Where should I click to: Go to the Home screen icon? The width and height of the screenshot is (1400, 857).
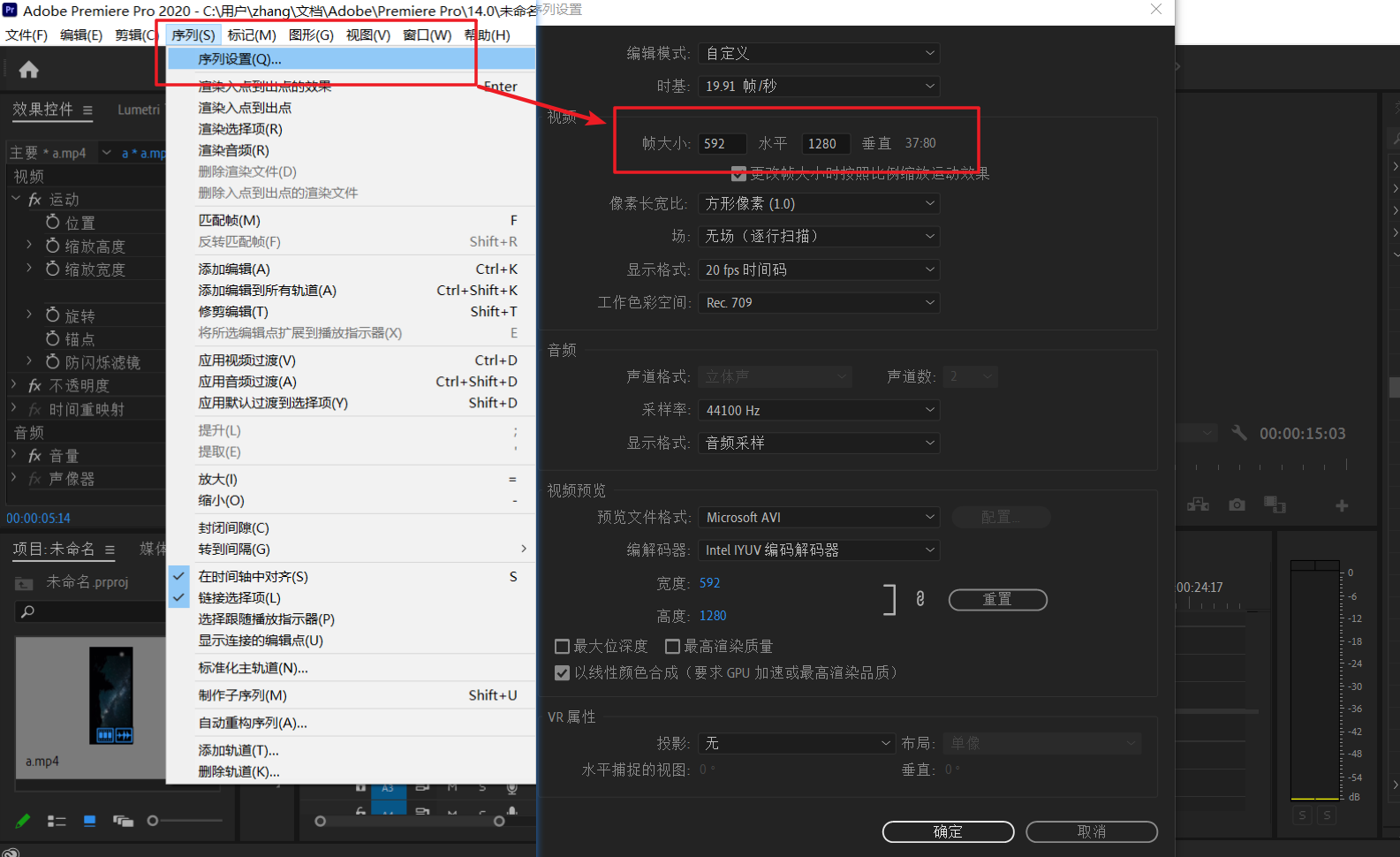(x=28, y=70)
